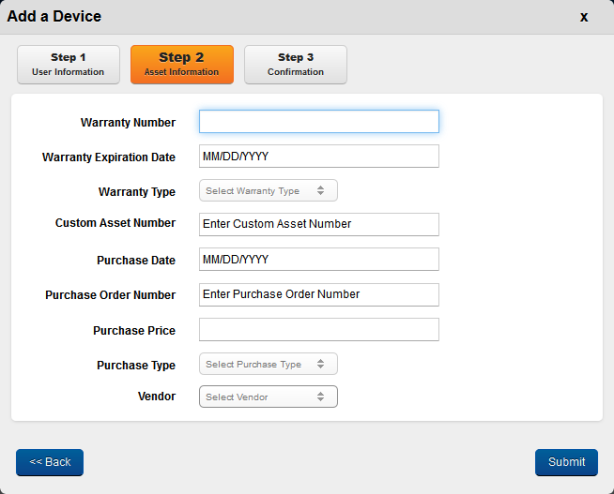Click the Vendor label text
This screenshot has width=614, height=494.
[157, 396]
